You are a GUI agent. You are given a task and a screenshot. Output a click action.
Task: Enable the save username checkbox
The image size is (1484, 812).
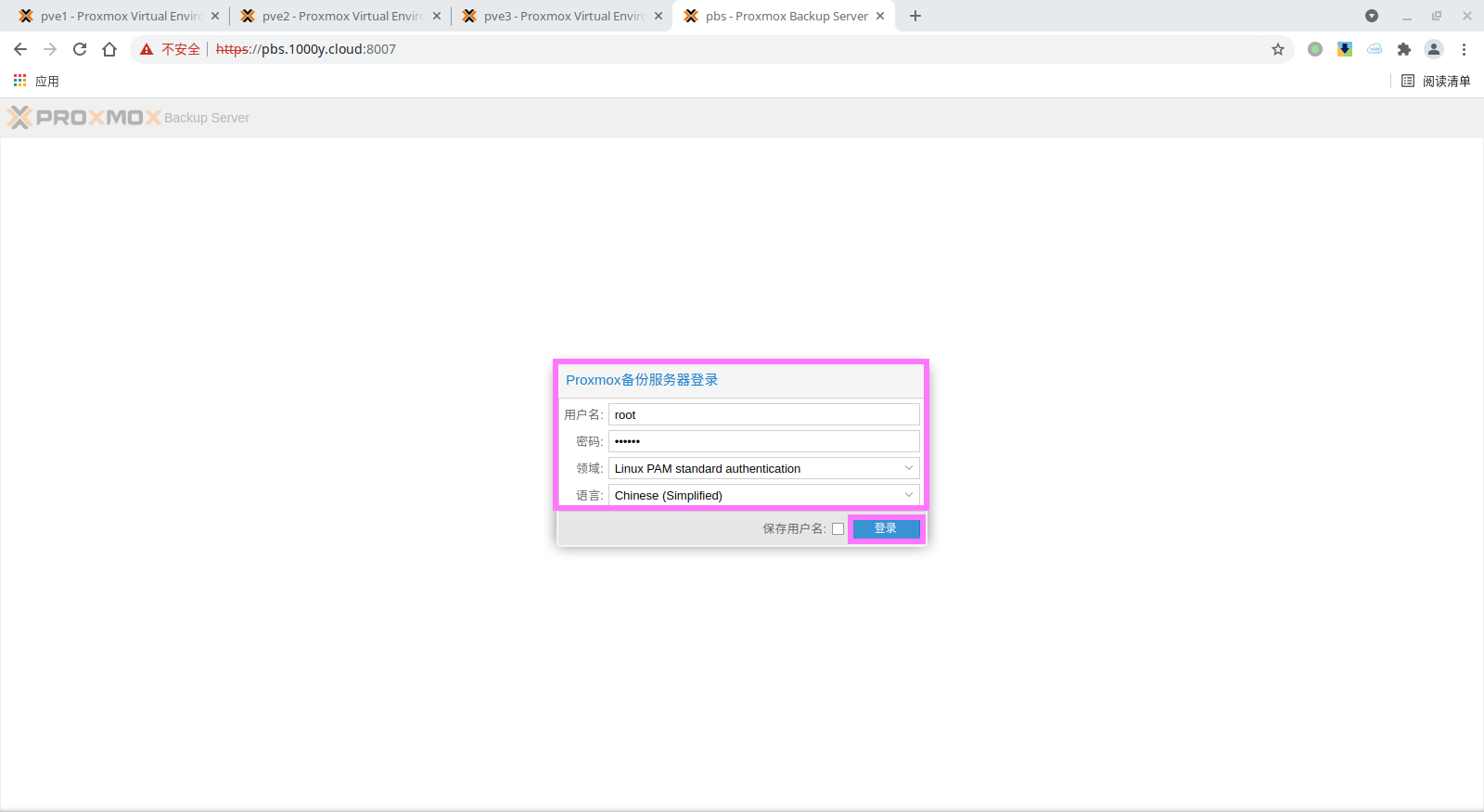tap(838, 529)
